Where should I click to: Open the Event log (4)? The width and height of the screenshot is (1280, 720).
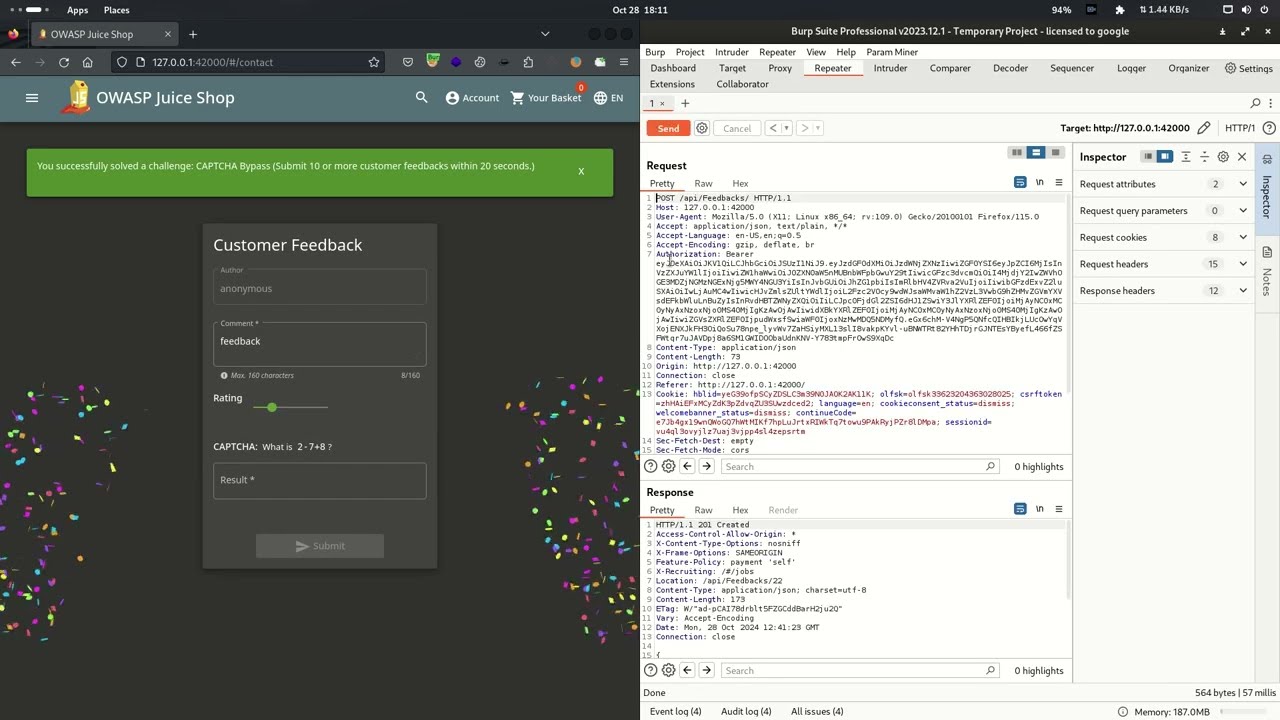coord(675,712)
